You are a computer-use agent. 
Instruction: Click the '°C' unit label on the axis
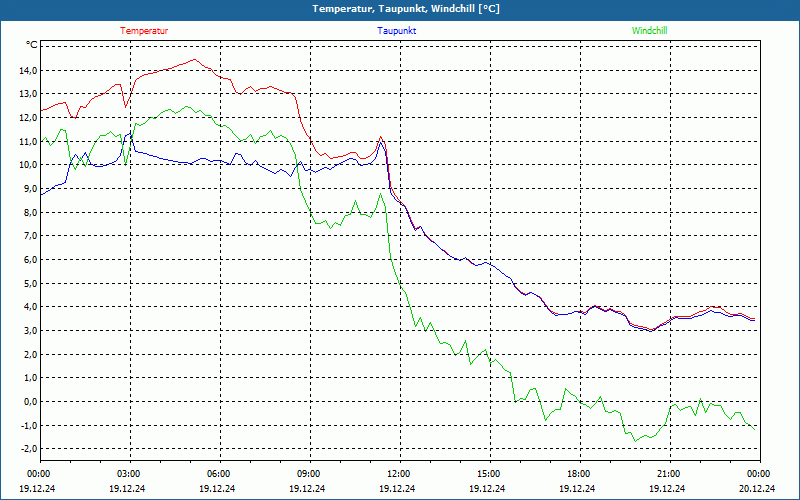32,45
